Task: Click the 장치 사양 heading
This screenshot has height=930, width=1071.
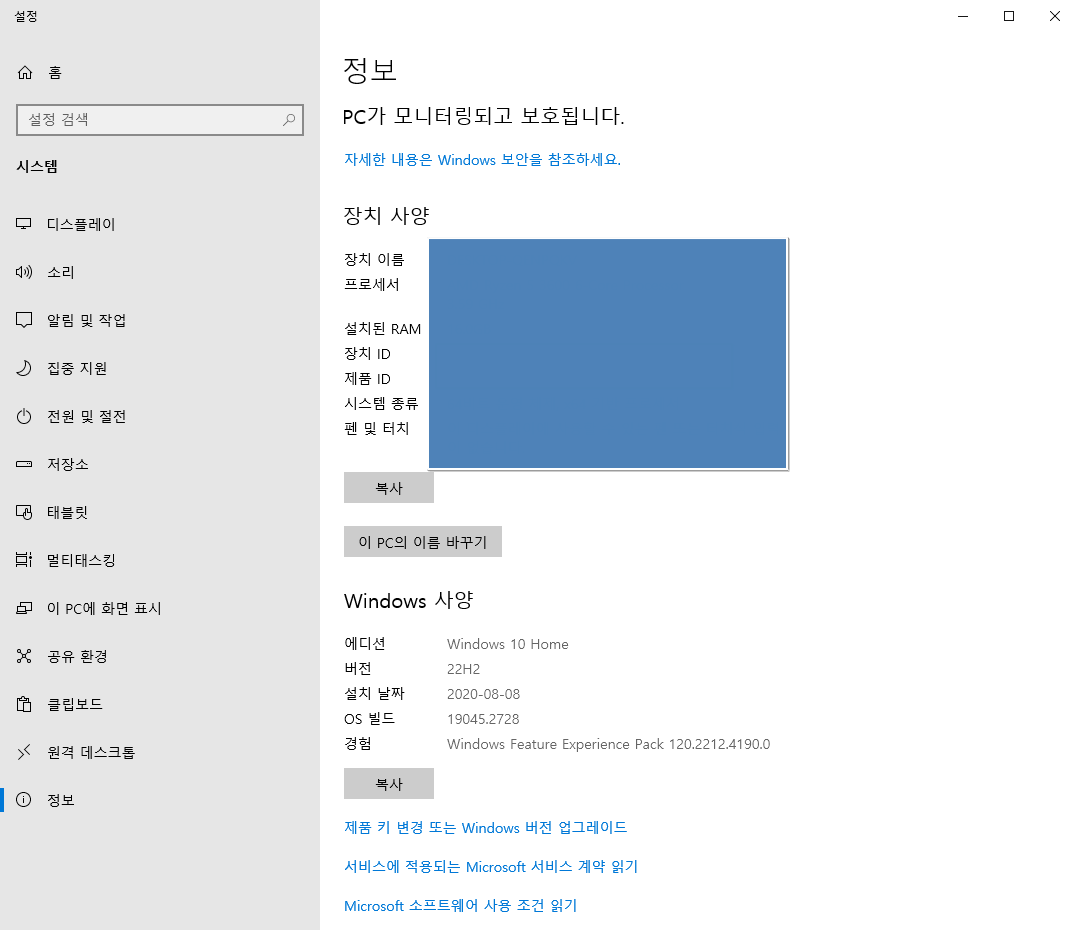Action: click(x=386, y=216)
